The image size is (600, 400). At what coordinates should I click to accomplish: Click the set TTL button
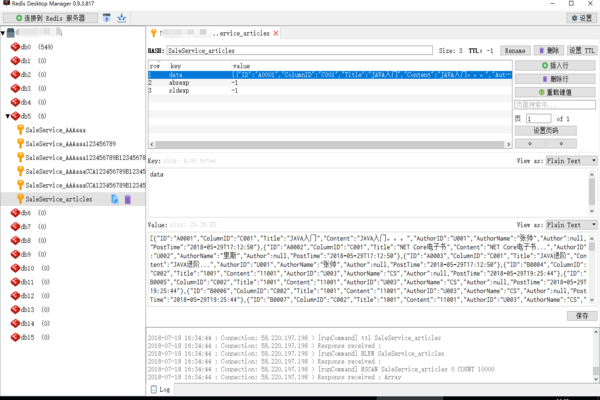(x=581, y=51)
